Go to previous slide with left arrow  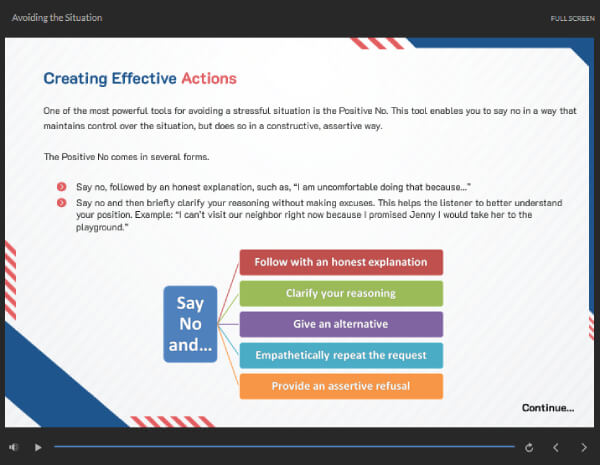point(556,447)
